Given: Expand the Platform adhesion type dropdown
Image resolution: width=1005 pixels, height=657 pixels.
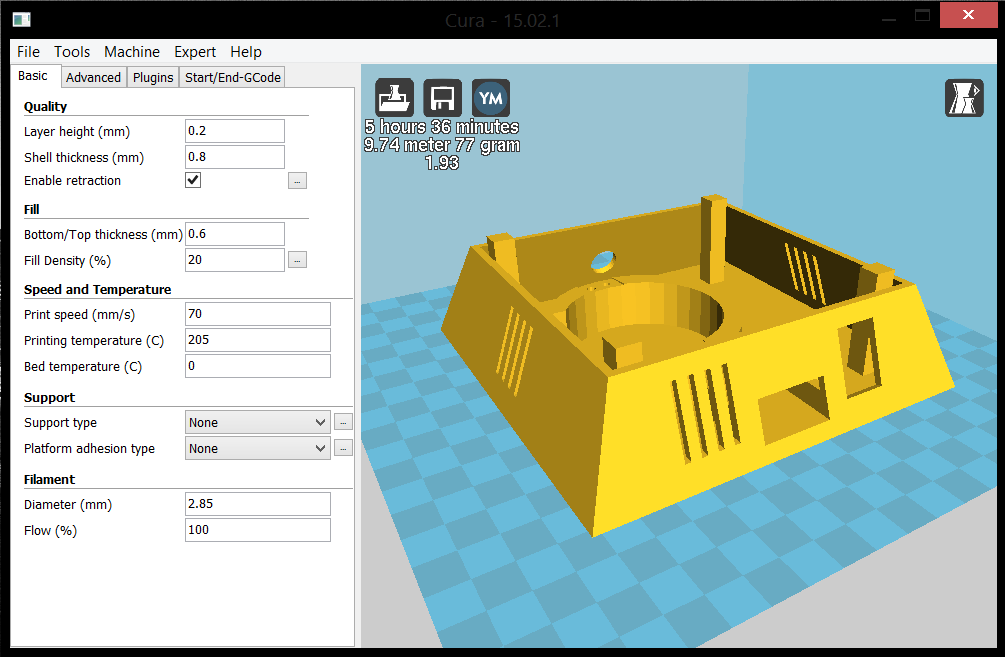Looking at the screenshot, I should pos(258,448).
